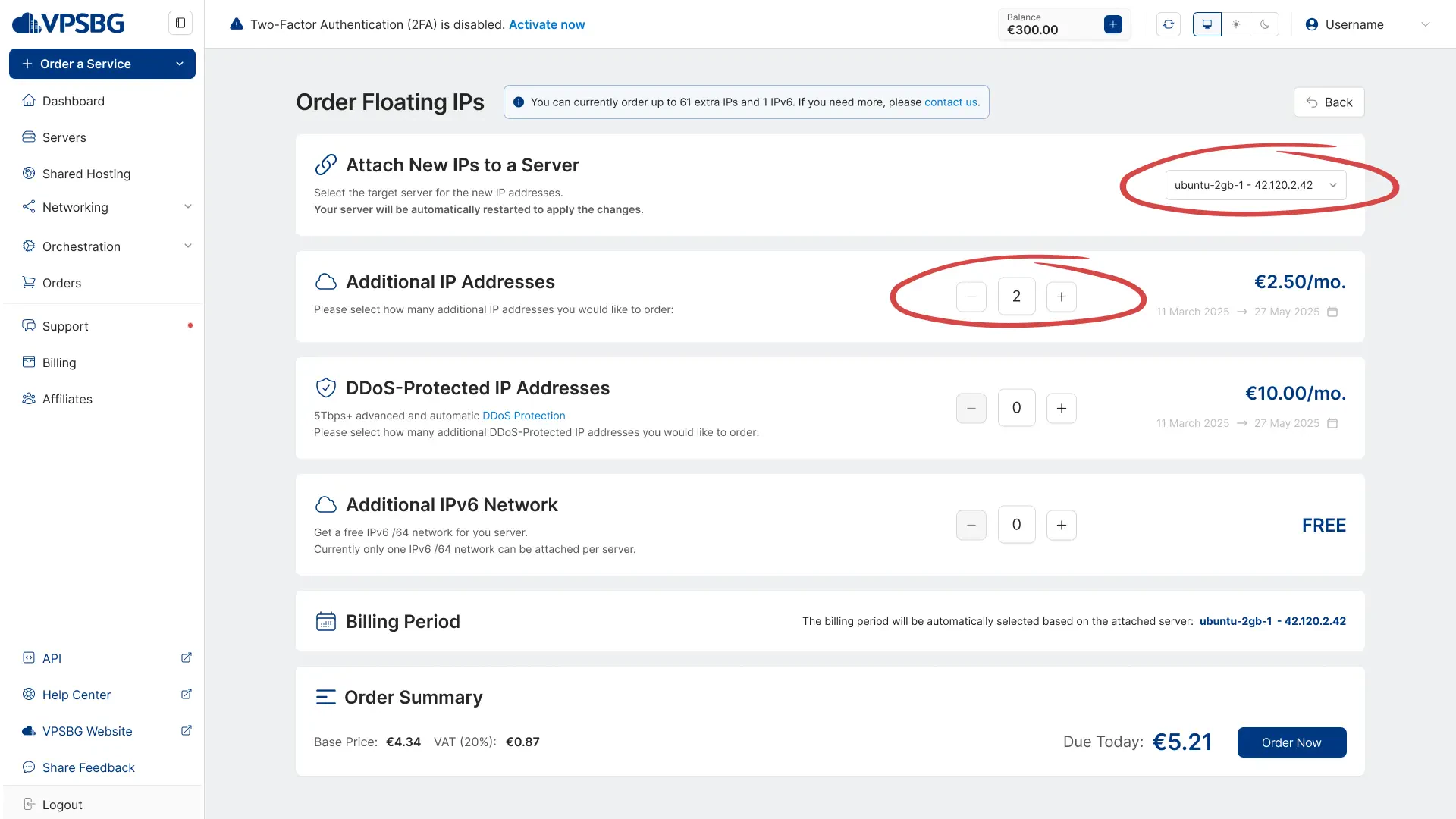The height and width of the screenshot is (819, 1456).
Task: Go to Billing section
Action: click(59, 362)
